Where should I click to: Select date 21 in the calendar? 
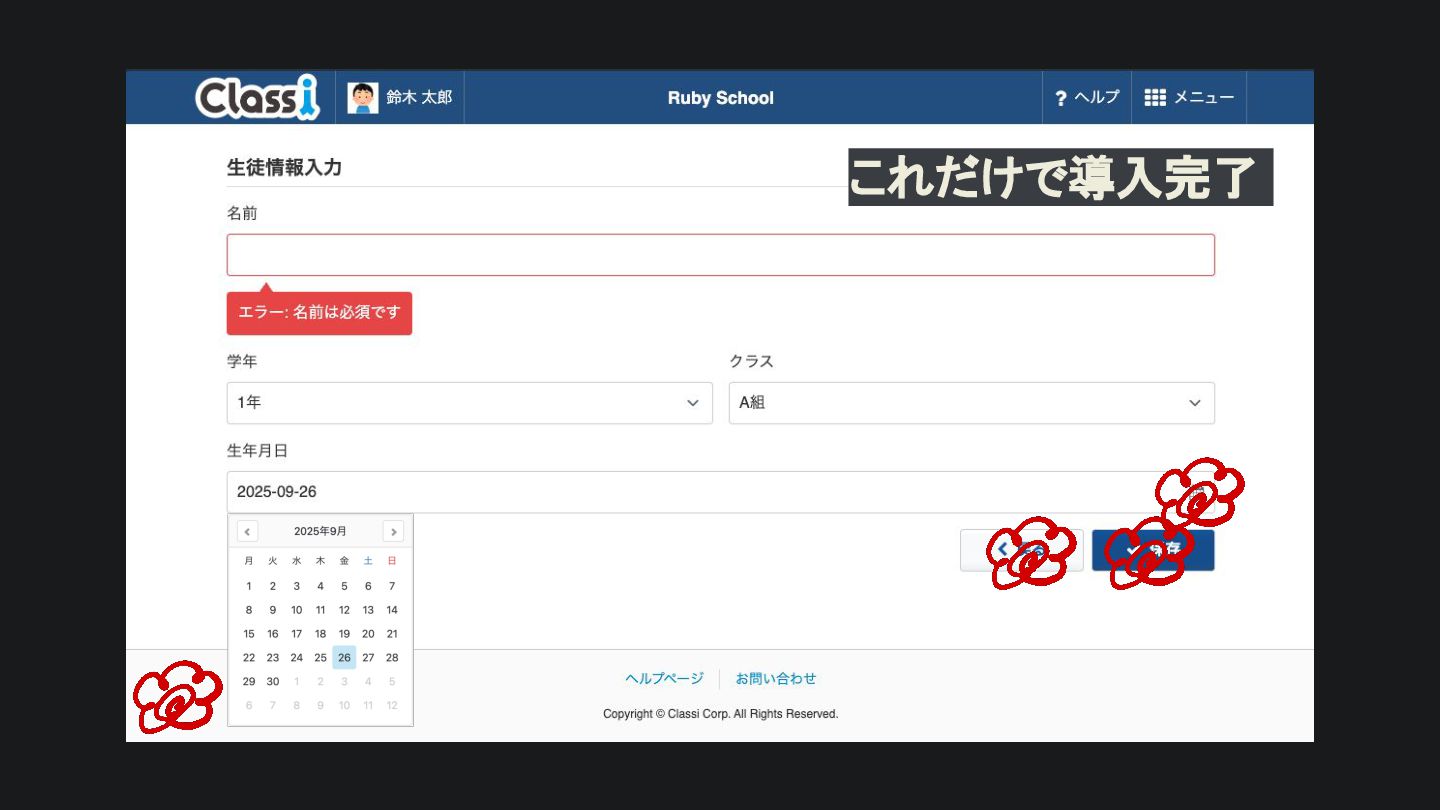tap(392, 634)
